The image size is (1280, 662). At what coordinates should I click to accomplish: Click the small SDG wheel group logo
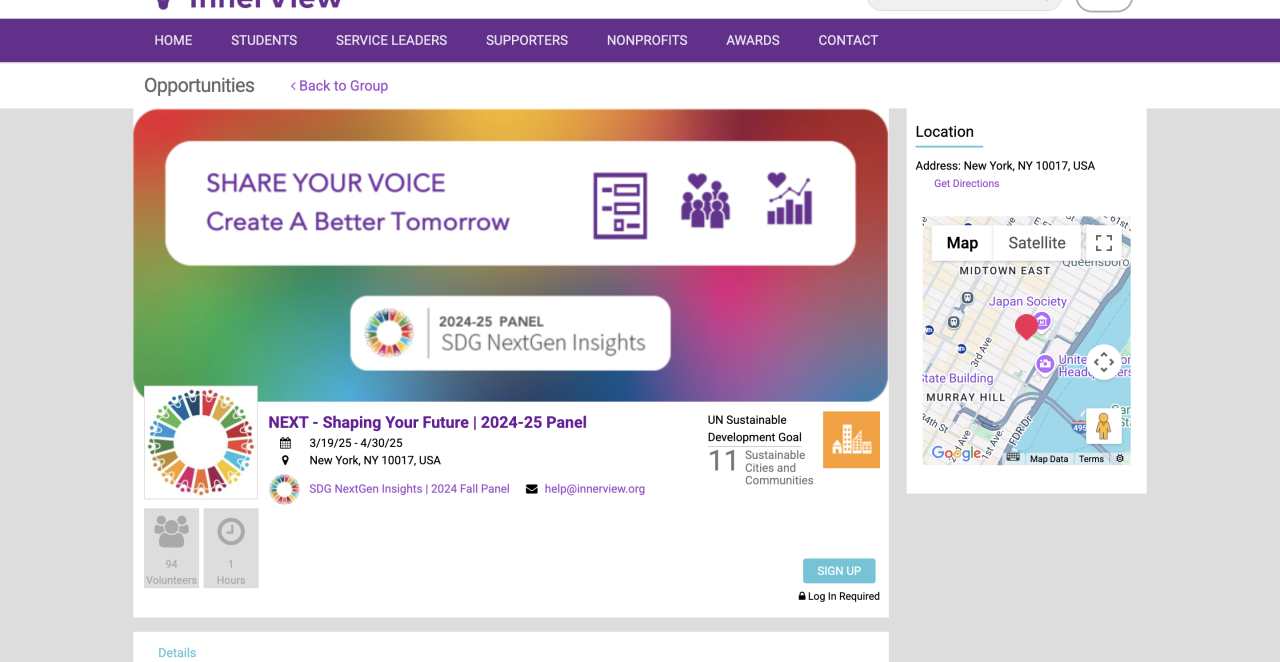click(x=284, y=489)
